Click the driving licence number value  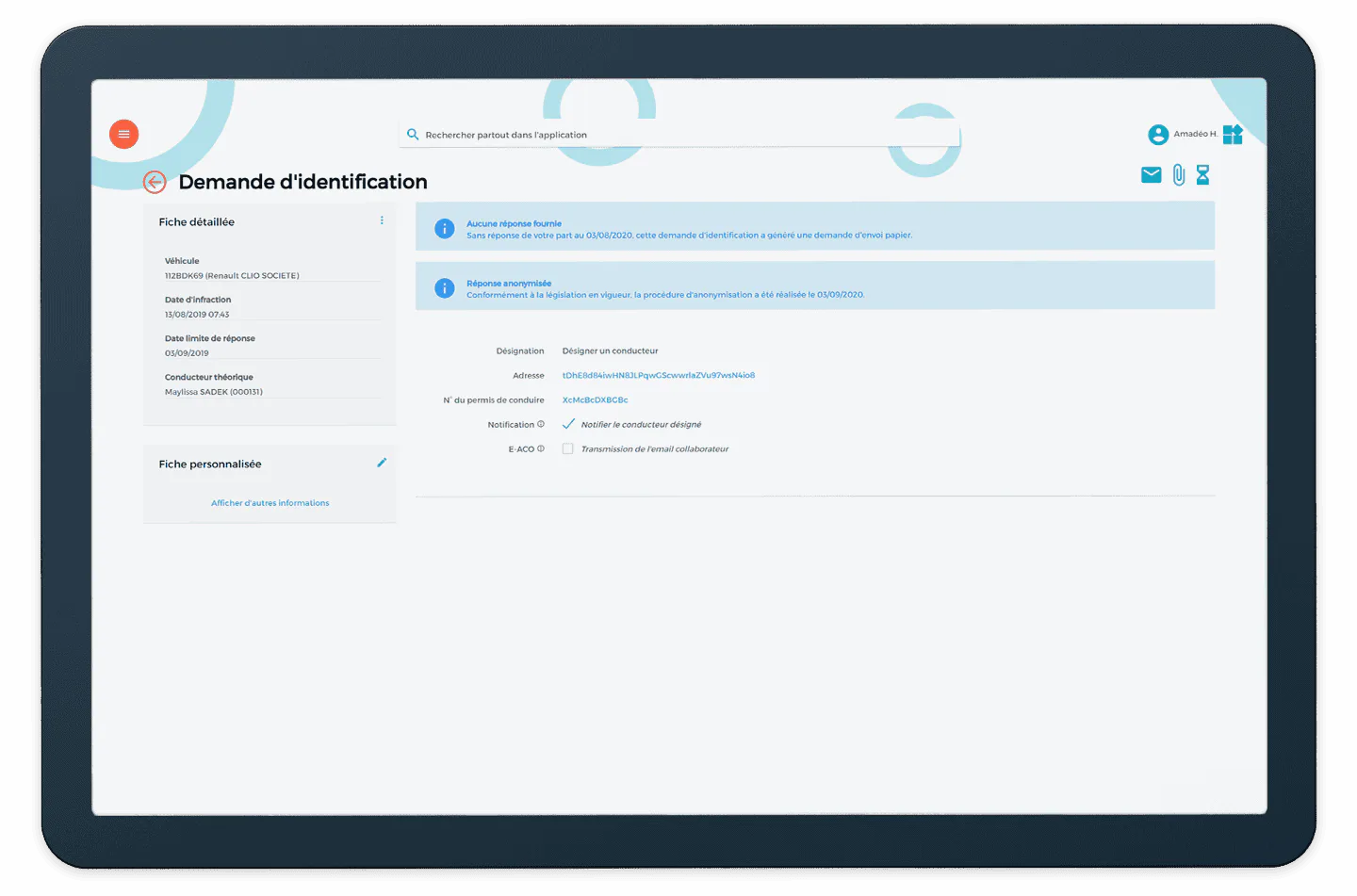(595, 399)
